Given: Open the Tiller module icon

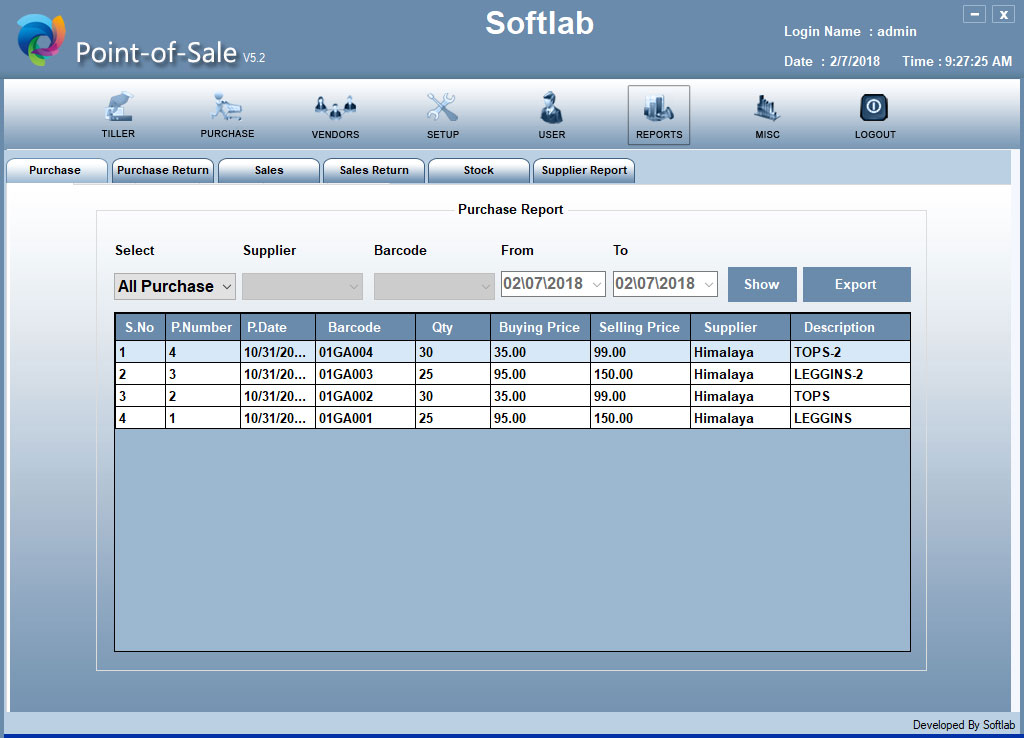Looking at the screenshot, I should point(118,108).
